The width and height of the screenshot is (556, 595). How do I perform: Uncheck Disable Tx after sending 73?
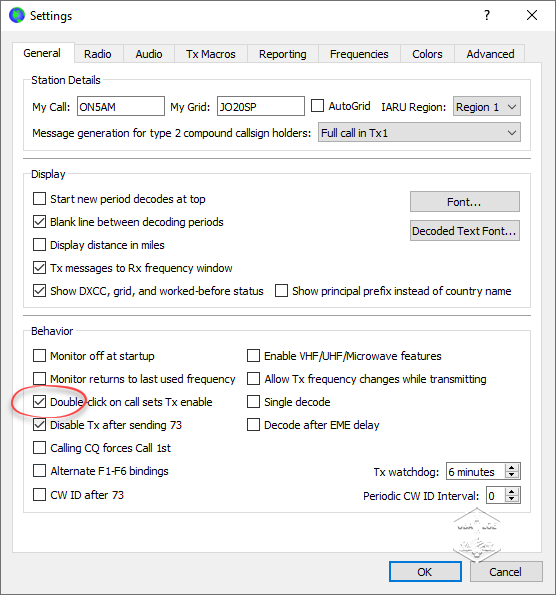point(39,425)
